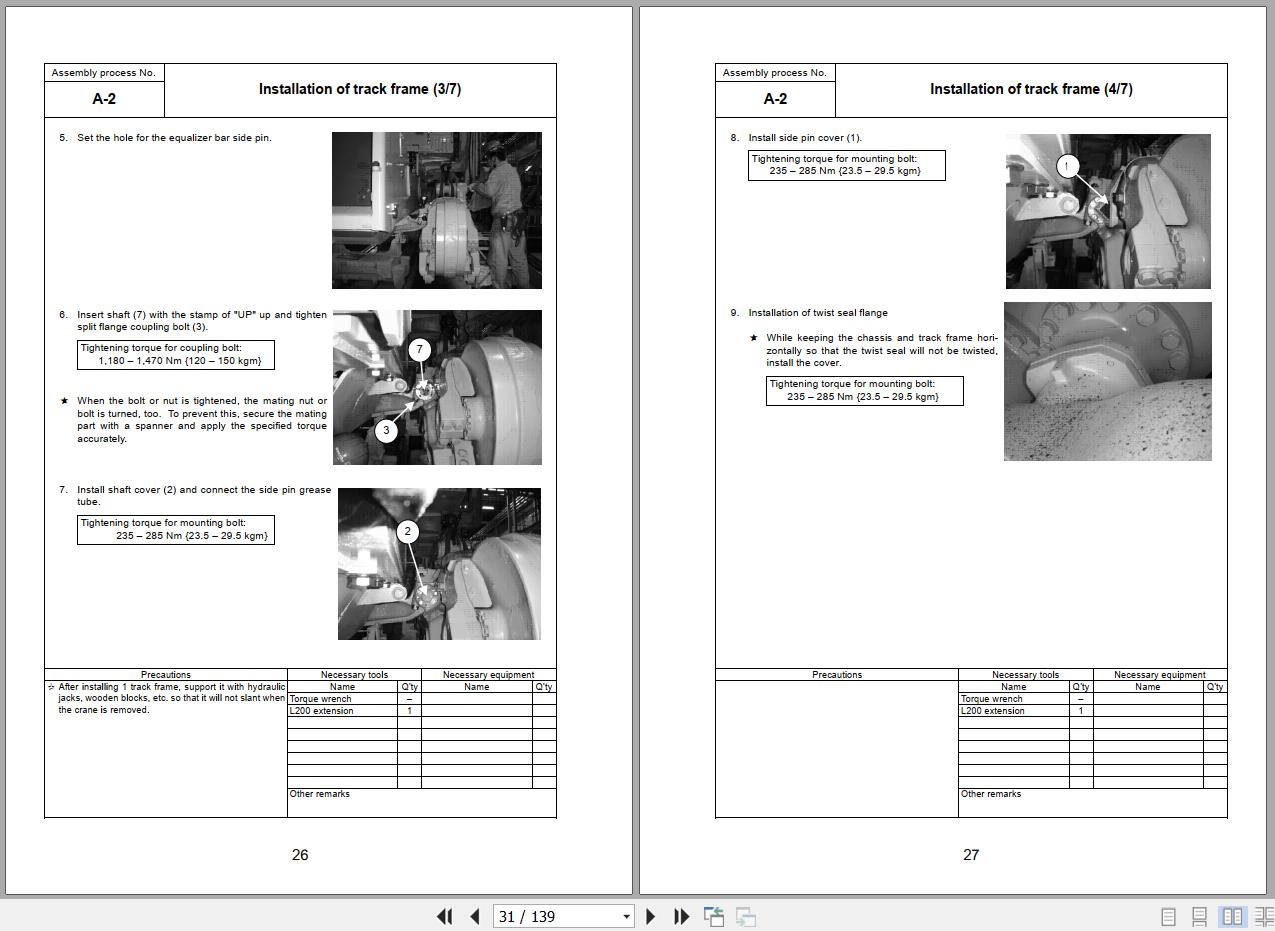Click the 'Precautions' header on page 26
This screenshot has height=931, width=1275.
(166, 675)
